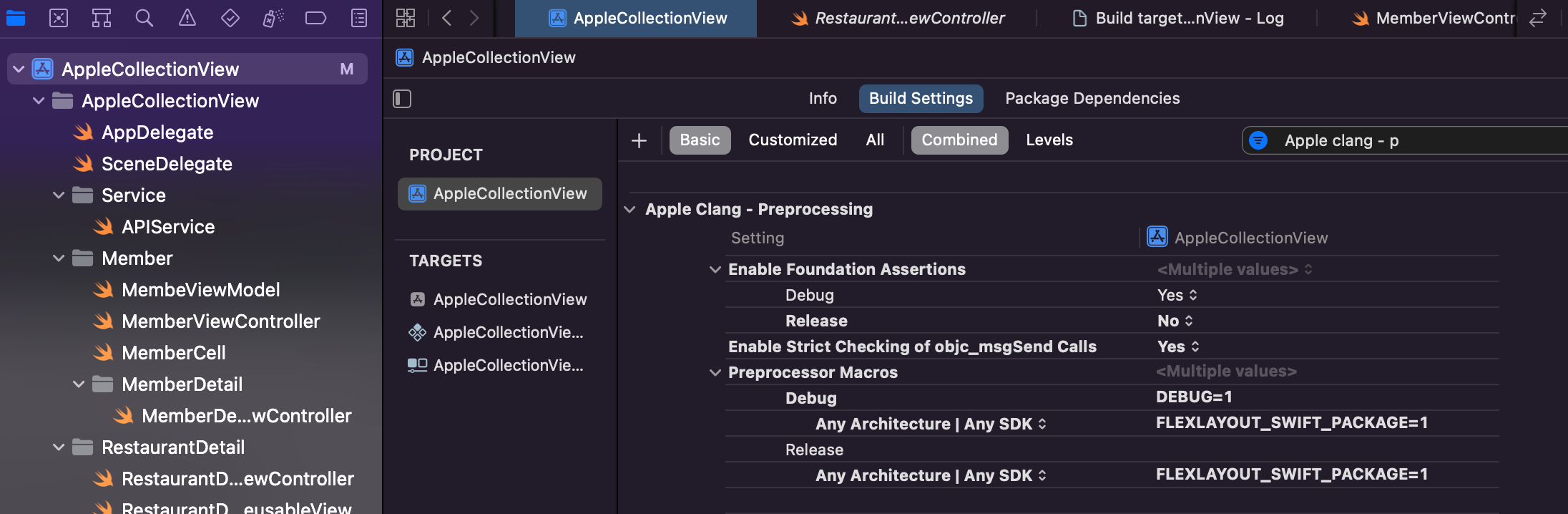Select the Basic filter scope
1568x514 pixels.
(x=700, y=140)
